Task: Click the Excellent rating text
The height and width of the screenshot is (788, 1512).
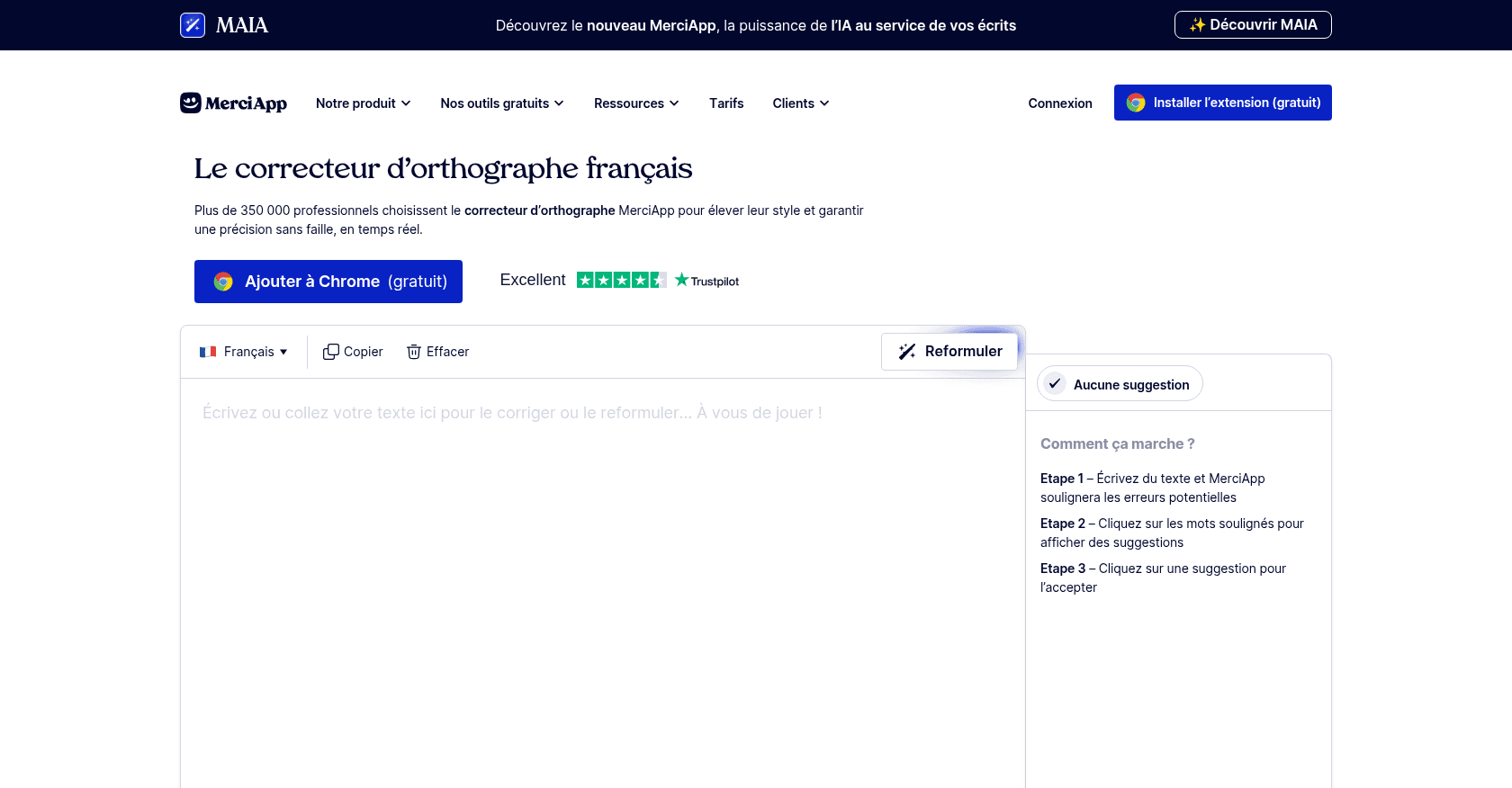Action: (533, 280)
